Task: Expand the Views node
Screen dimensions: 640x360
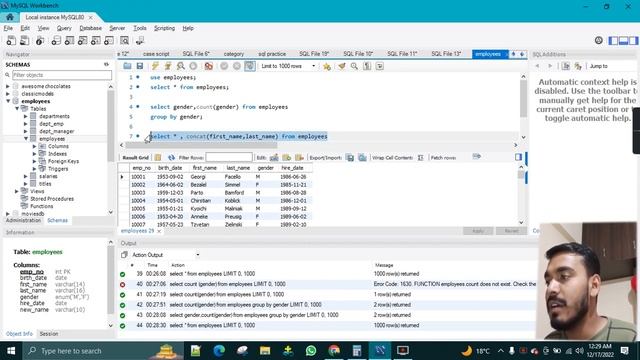Action: coord(17,191)
